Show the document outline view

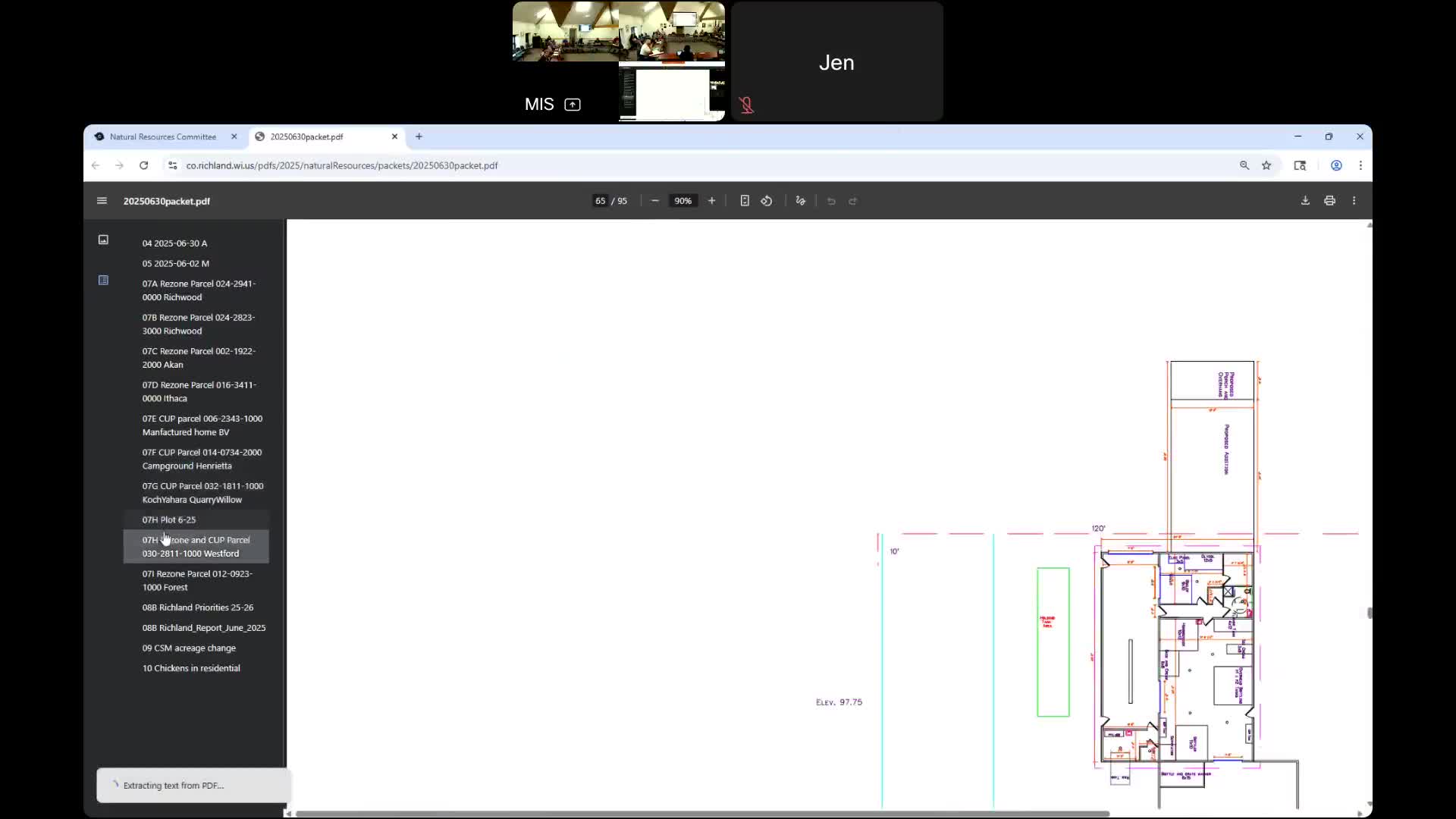[103, 281]
